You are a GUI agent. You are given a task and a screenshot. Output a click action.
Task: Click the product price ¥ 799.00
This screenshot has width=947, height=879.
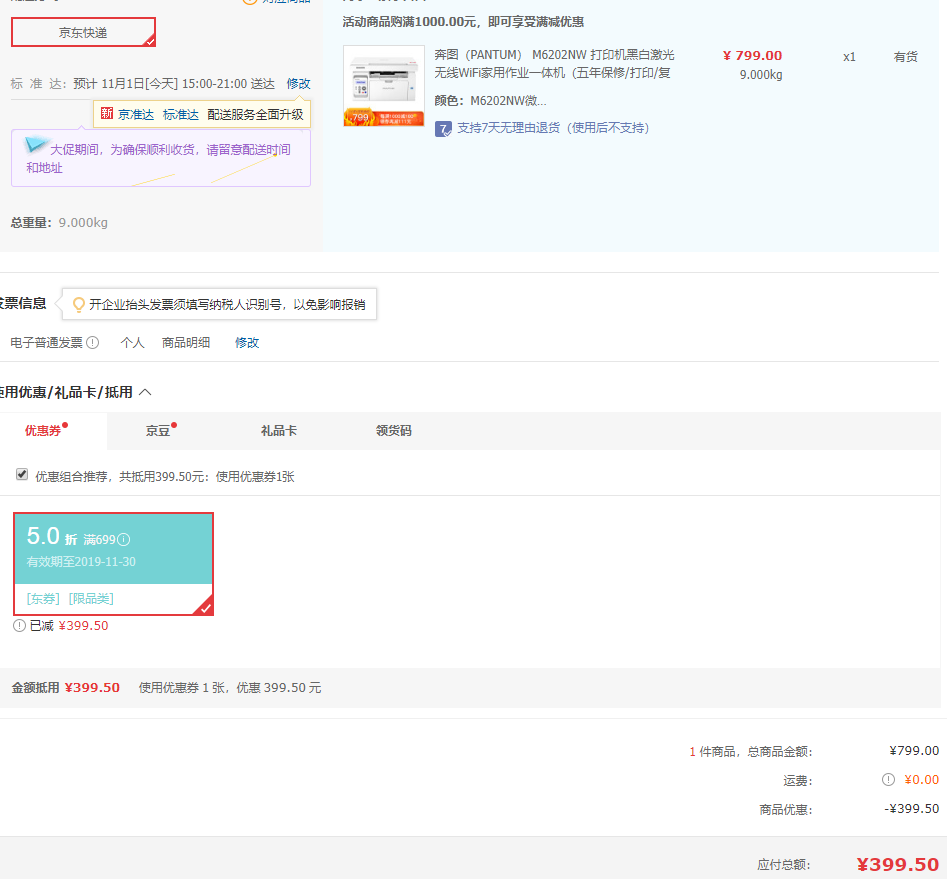click(752, 56)
